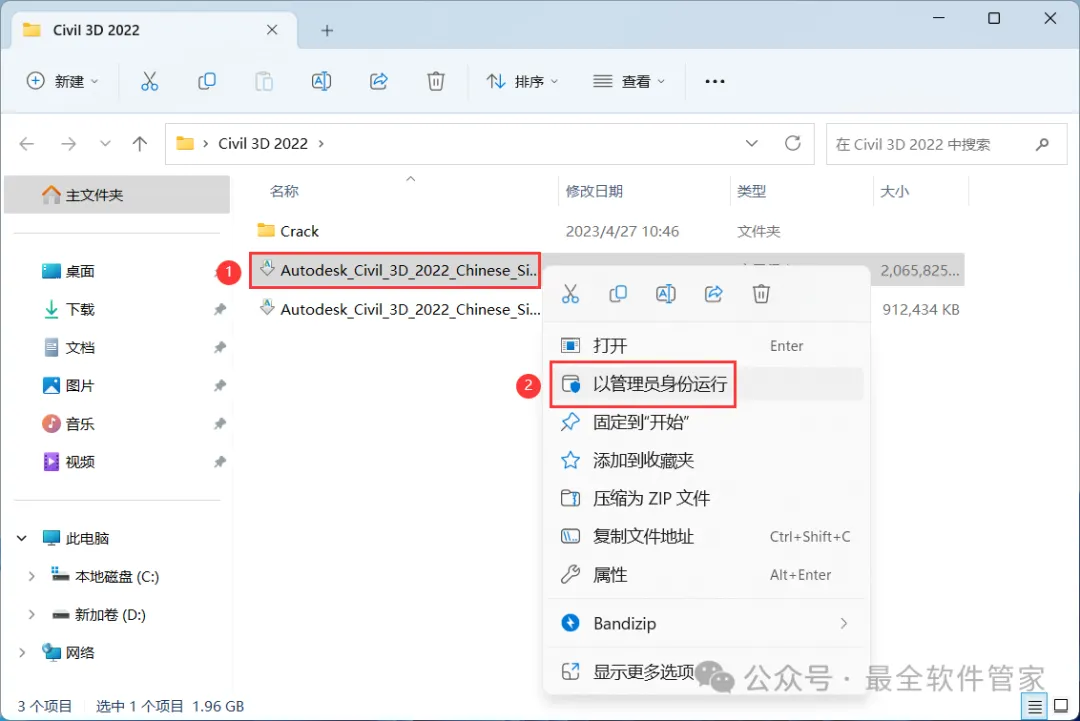Refresh the Civil 3D 2022 folder
The width and height of the screenshot is (1080, 721).
[x=793, y=143]
